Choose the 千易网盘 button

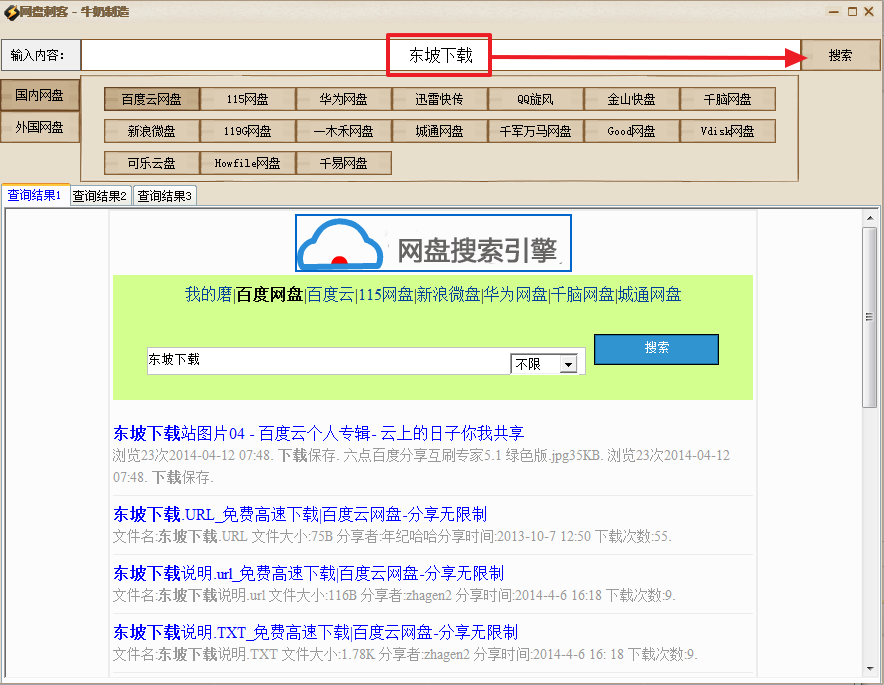(x=343, y=163)
